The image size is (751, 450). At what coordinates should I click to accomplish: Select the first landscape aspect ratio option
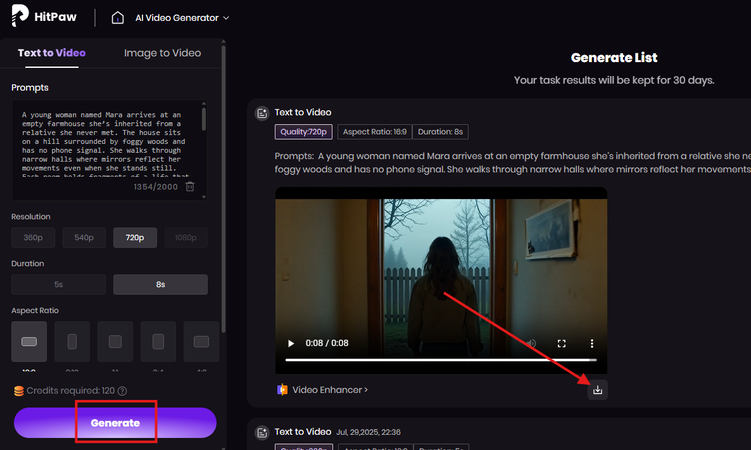[29, 341]
